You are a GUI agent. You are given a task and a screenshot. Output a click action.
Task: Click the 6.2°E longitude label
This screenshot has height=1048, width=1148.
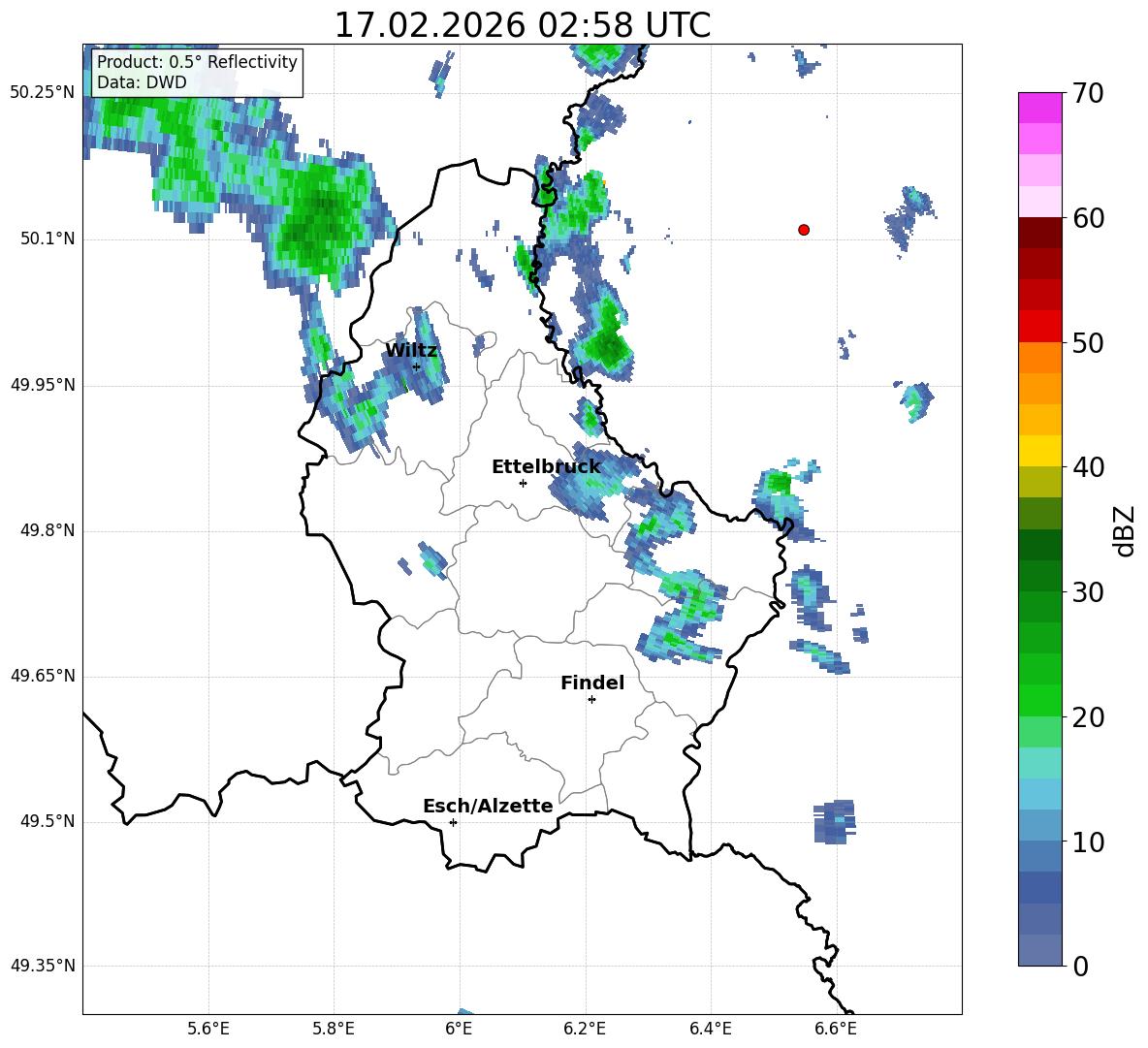coord(585,1029)
